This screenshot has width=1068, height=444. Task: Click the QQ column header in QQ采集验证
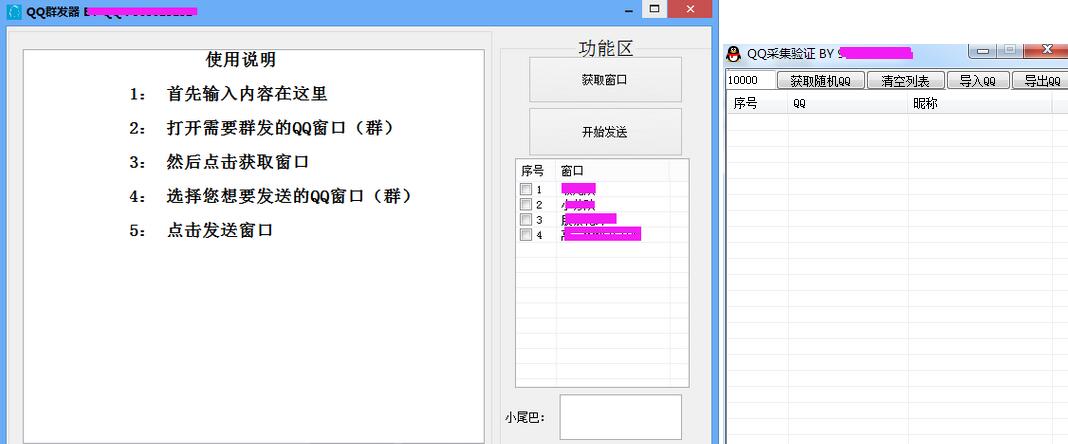pos(848,104)
